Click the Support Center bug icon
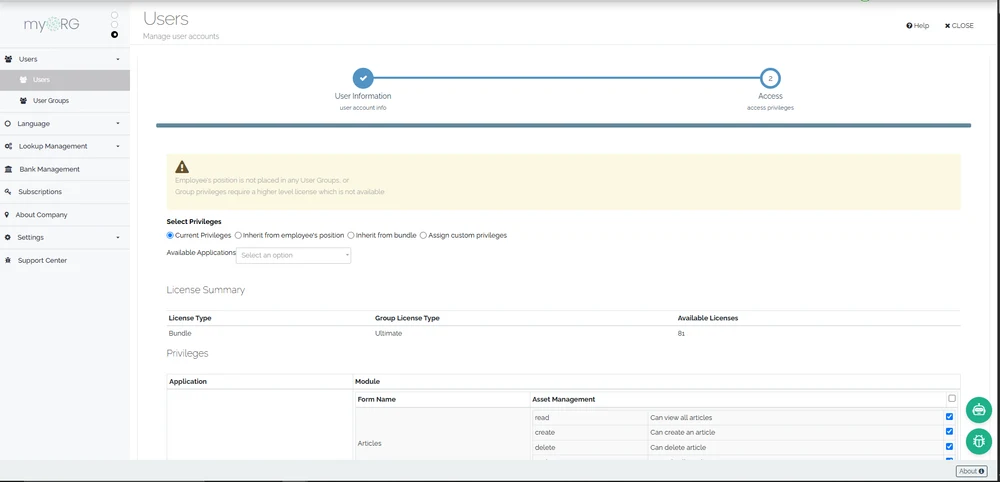Viewport: 1000px width, 482px height. (x=8, y=260)
